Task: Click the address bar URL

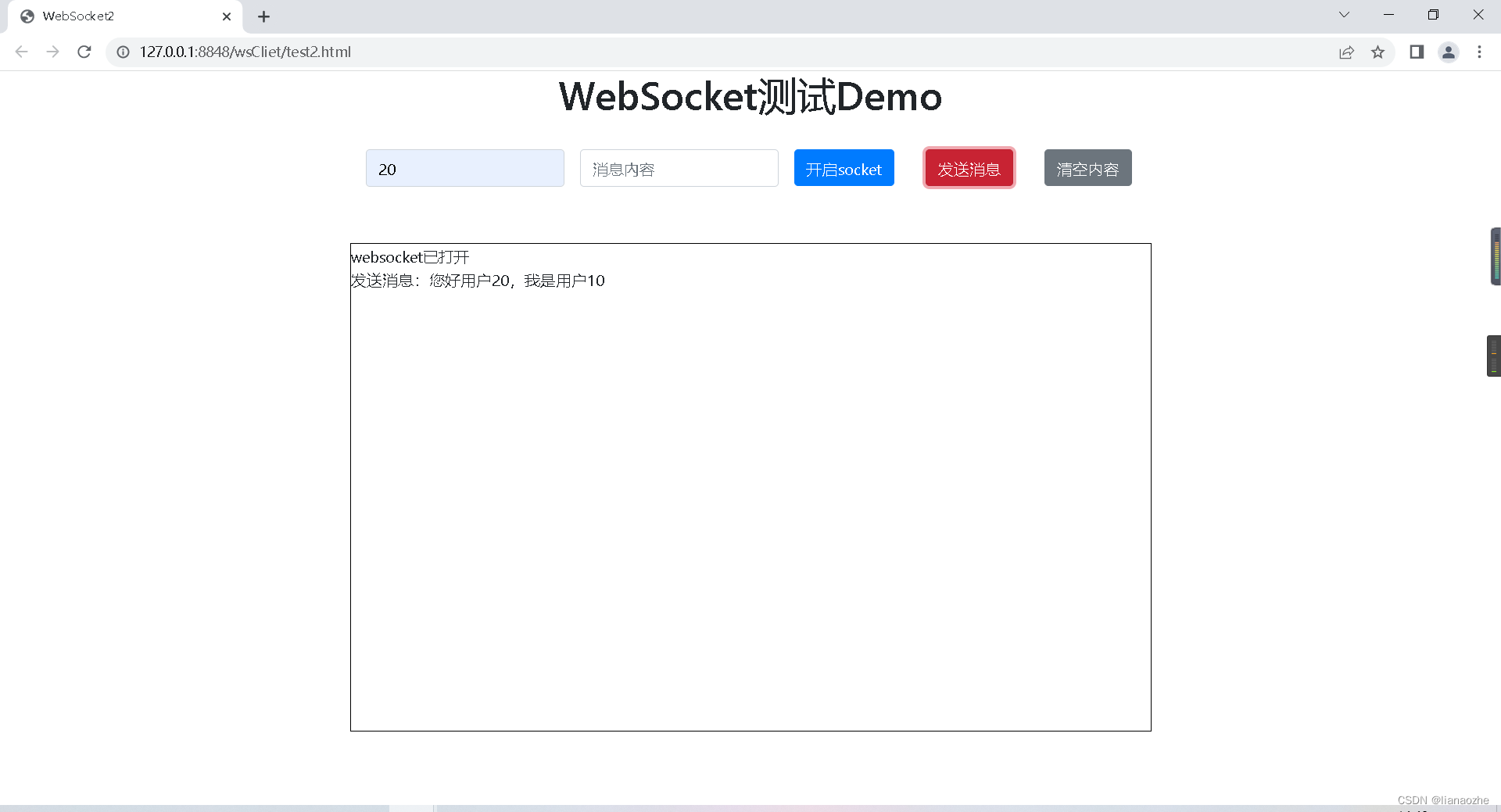Action: (245, 52)
